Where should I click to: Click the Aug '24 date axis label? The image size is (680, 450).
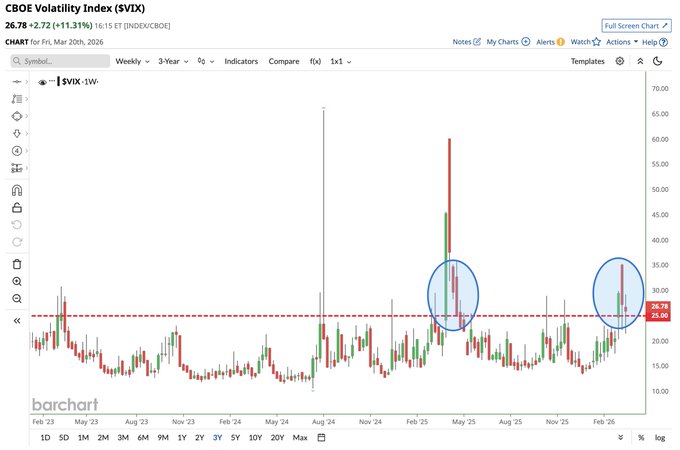tap(324, 421)
